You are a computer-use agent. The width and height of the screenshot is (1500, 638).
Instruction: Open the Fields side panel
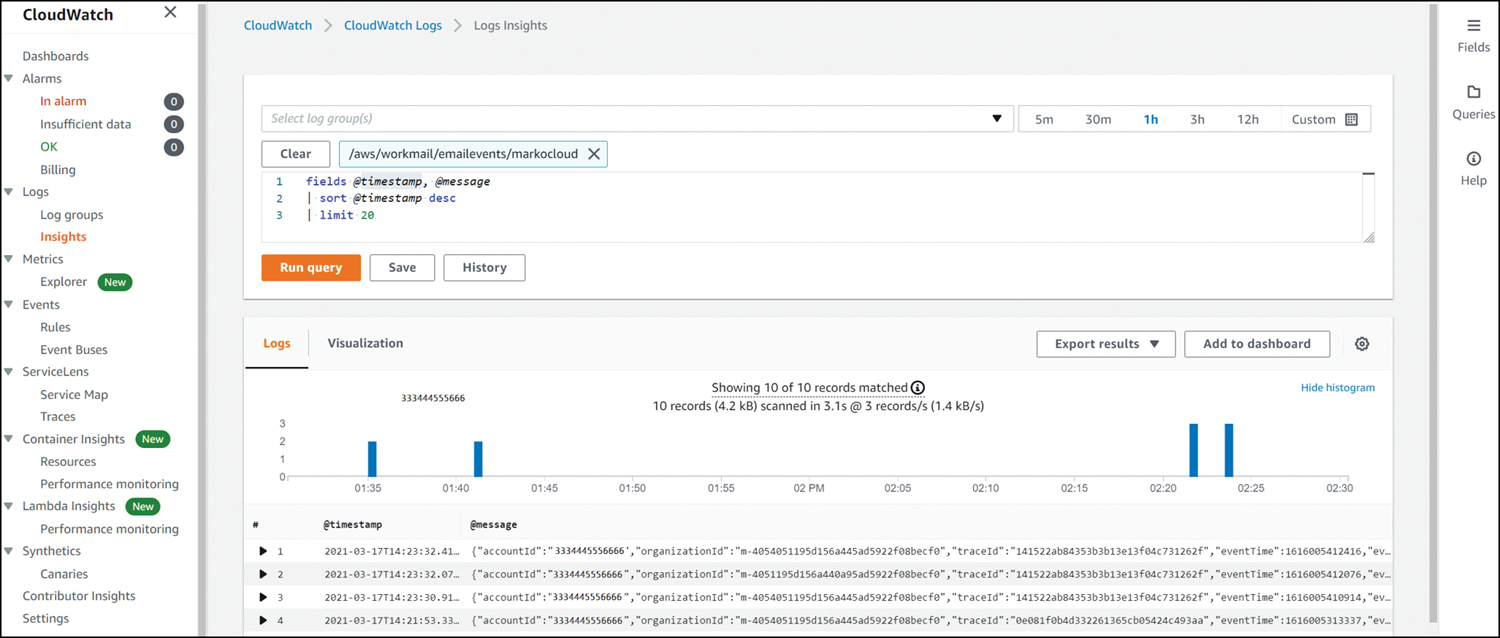[1473, 35]
